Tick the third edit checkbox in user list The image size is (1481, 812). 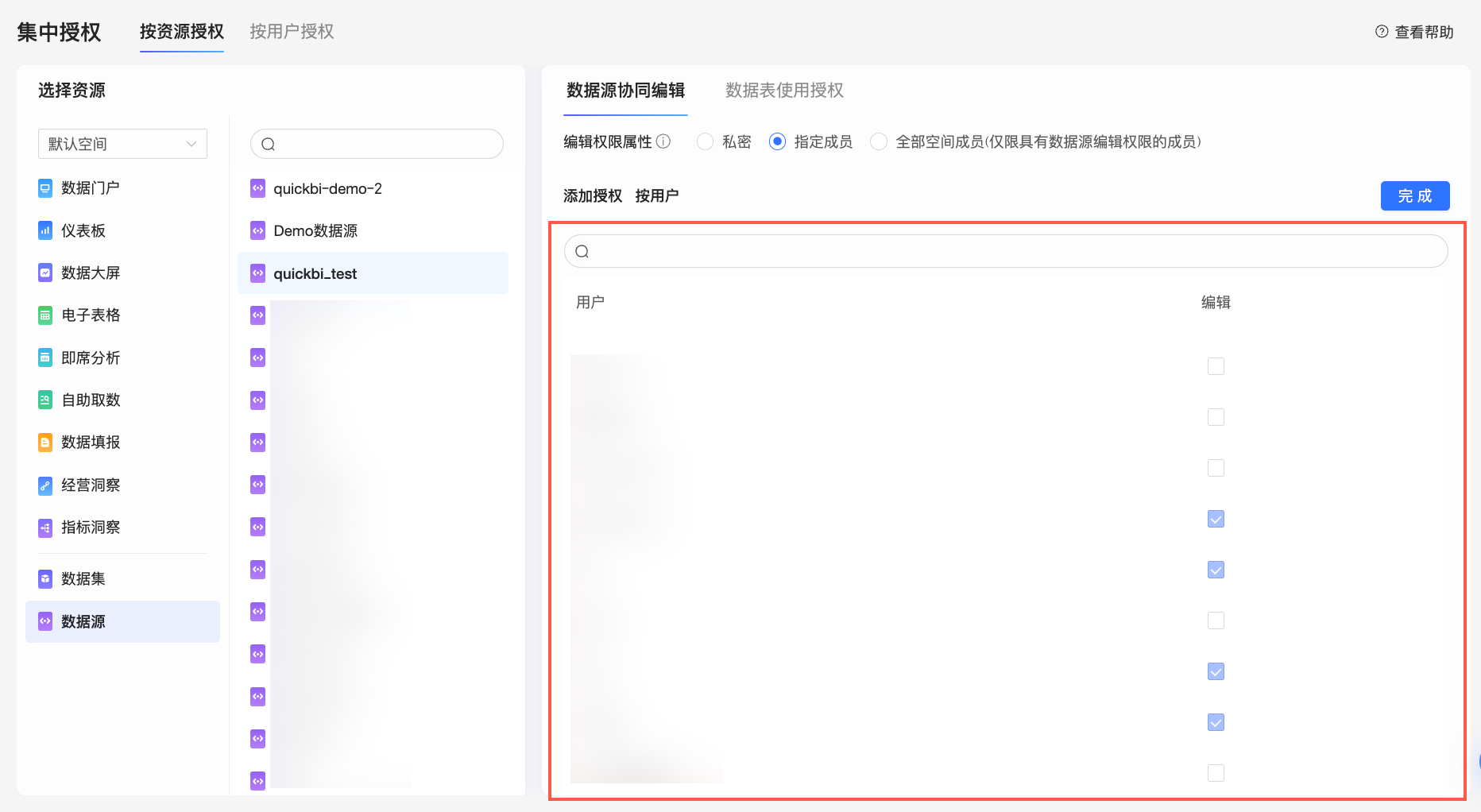(x=1216, y=468)
